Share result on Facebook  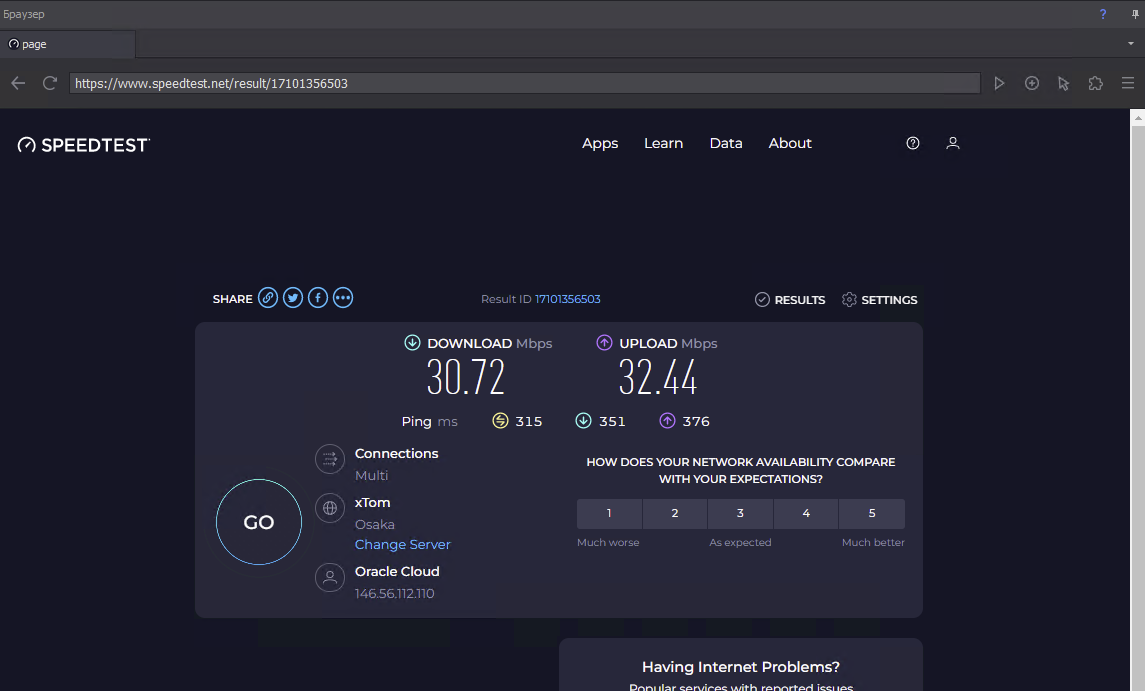click(x=318, y=298)
